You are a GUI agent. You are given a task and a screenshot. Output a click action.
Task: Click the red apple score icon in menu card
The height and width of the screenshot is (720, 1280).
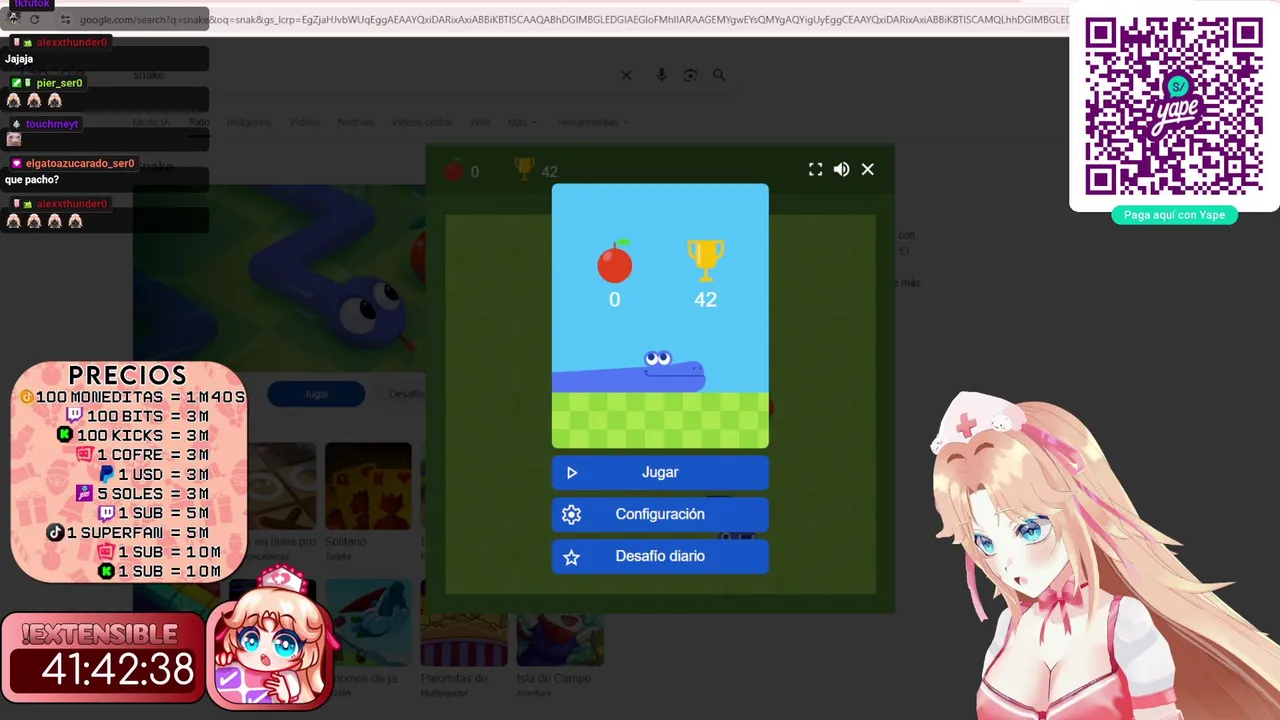pyautogui.click(x=615, y=261)
